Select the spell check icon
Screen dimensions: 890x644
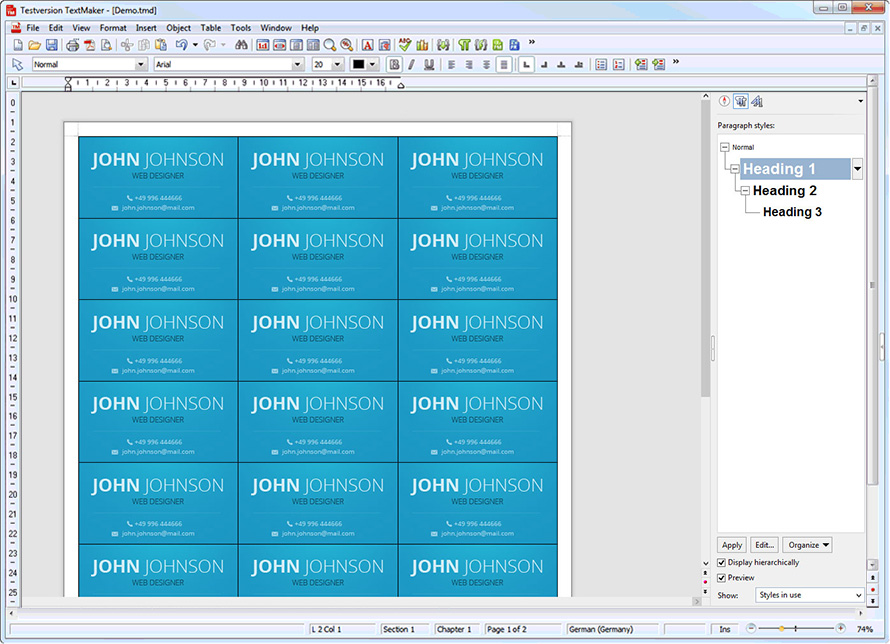pos(404,45)
